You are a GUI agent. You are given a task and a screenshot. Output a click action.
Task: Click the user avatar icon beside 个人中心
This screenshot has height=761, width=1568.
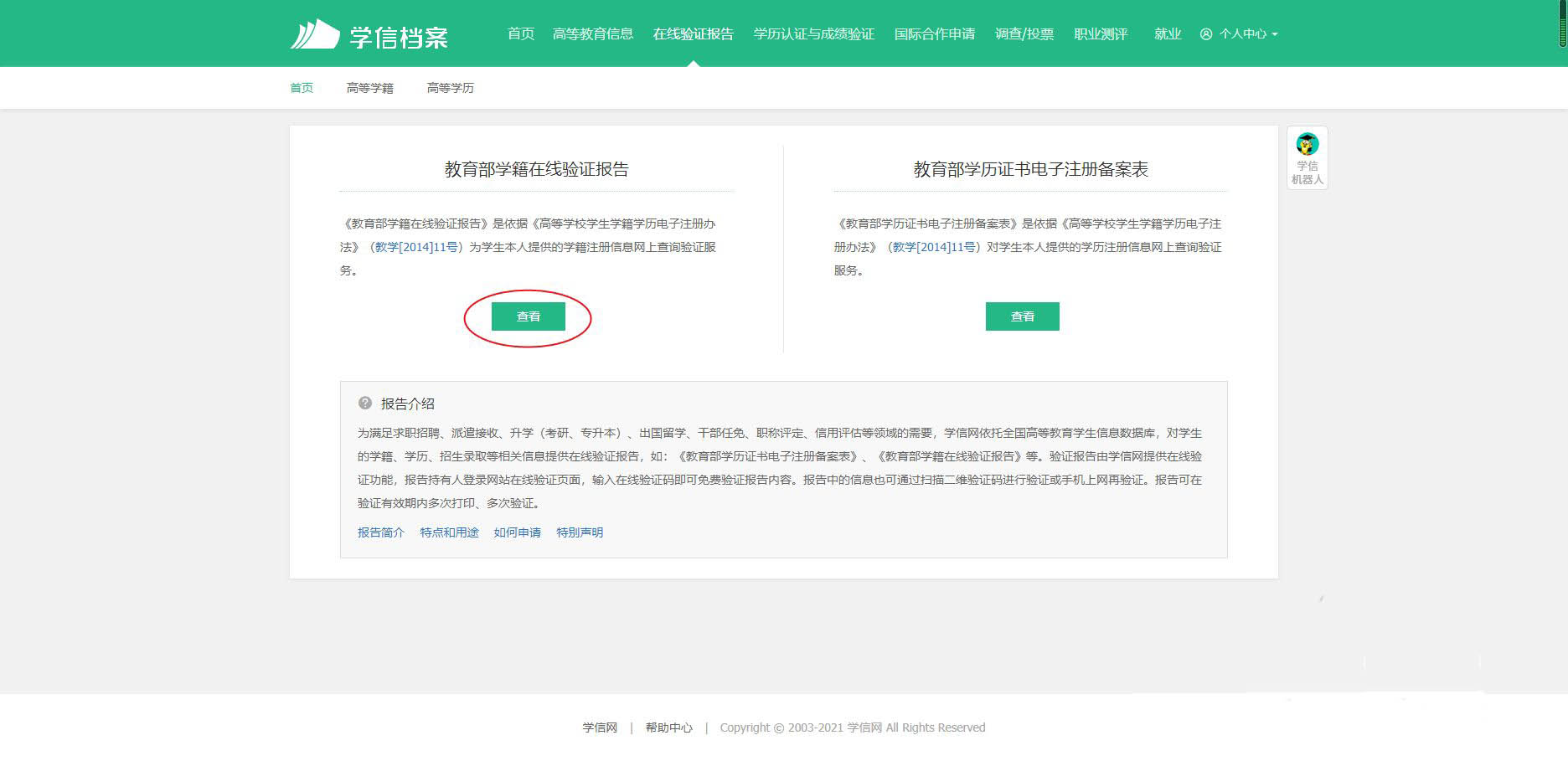point(1206,34)
